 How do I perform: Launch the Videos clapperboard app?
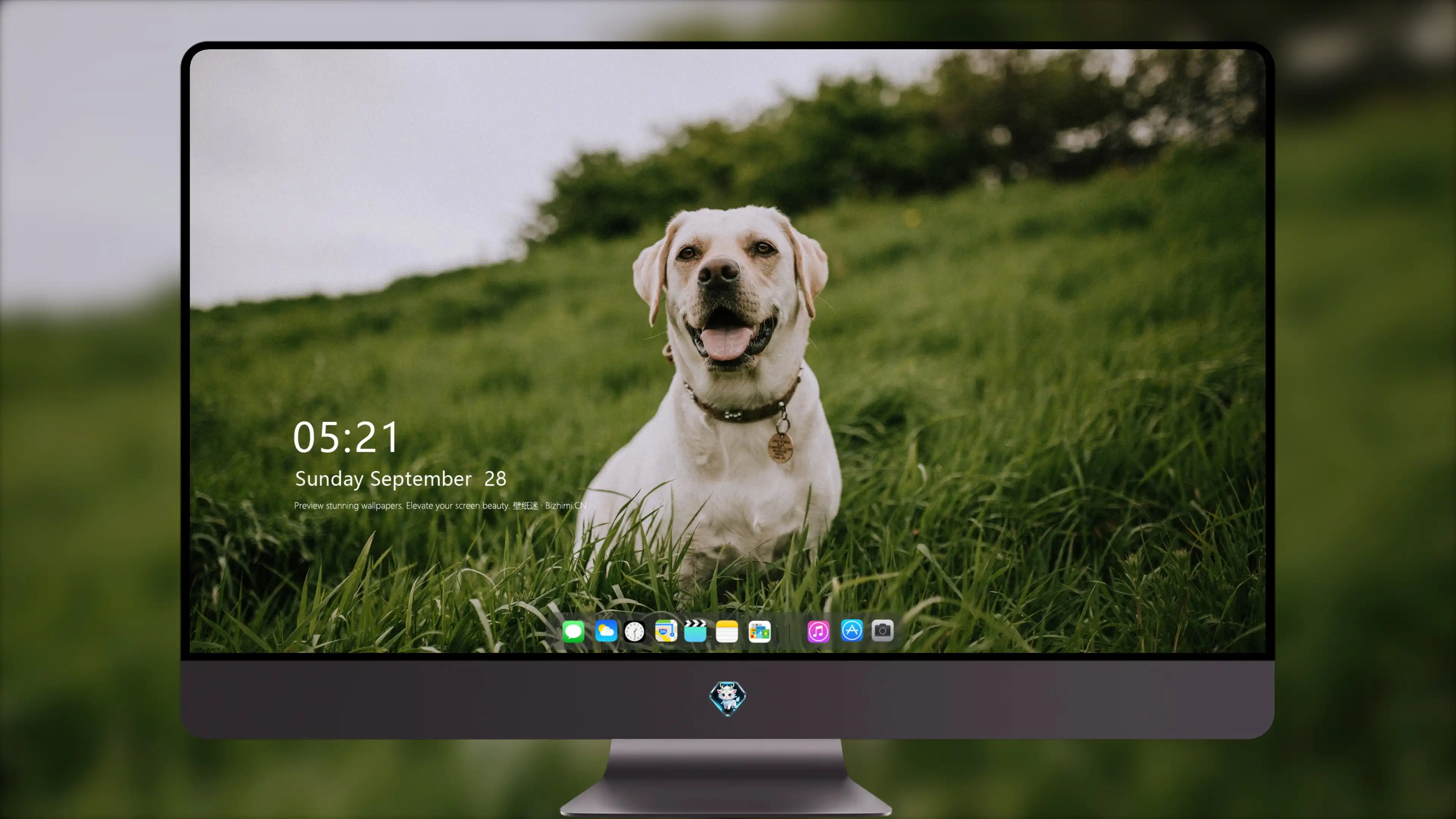point(695,631)
